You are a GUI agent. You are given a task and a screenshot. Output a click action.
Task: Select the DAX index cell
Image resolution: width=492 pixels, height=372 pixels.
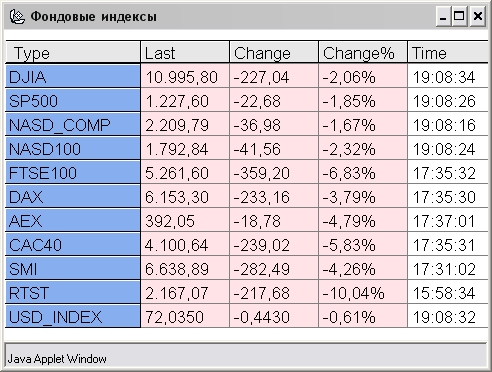pyautogui.click(x=73, y=197)
